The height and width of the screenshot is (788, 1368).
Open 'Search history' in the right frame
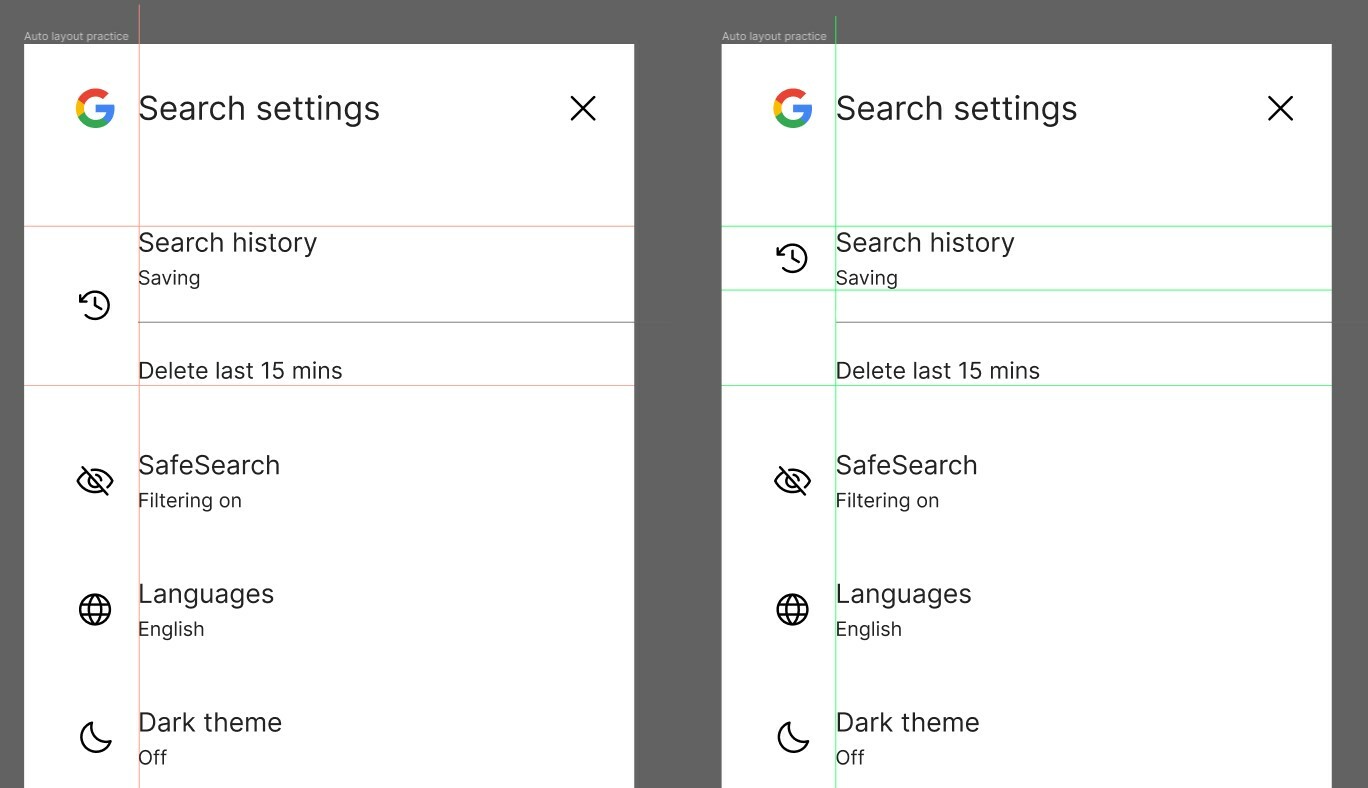pos(926,243)
